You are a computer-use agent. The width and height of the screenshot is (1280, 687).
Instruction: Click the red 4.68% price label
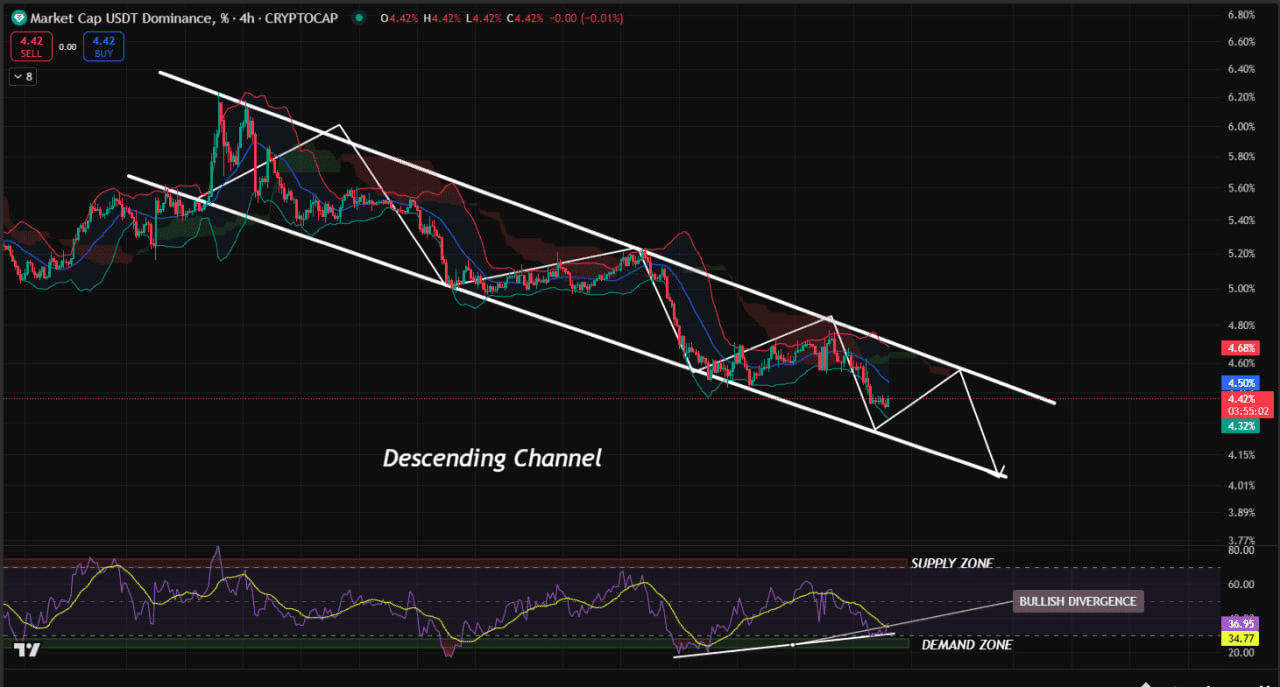[x=1240, y=348]
